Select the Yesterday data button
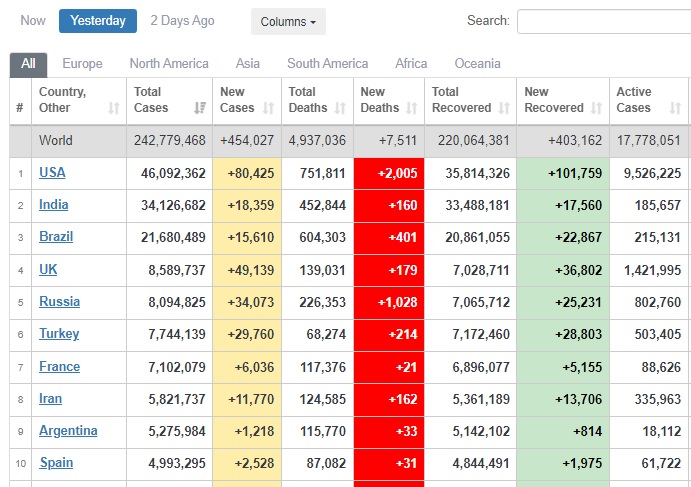Image resolution: width=691 pixels, height=487 pixels. click(98, 21)
